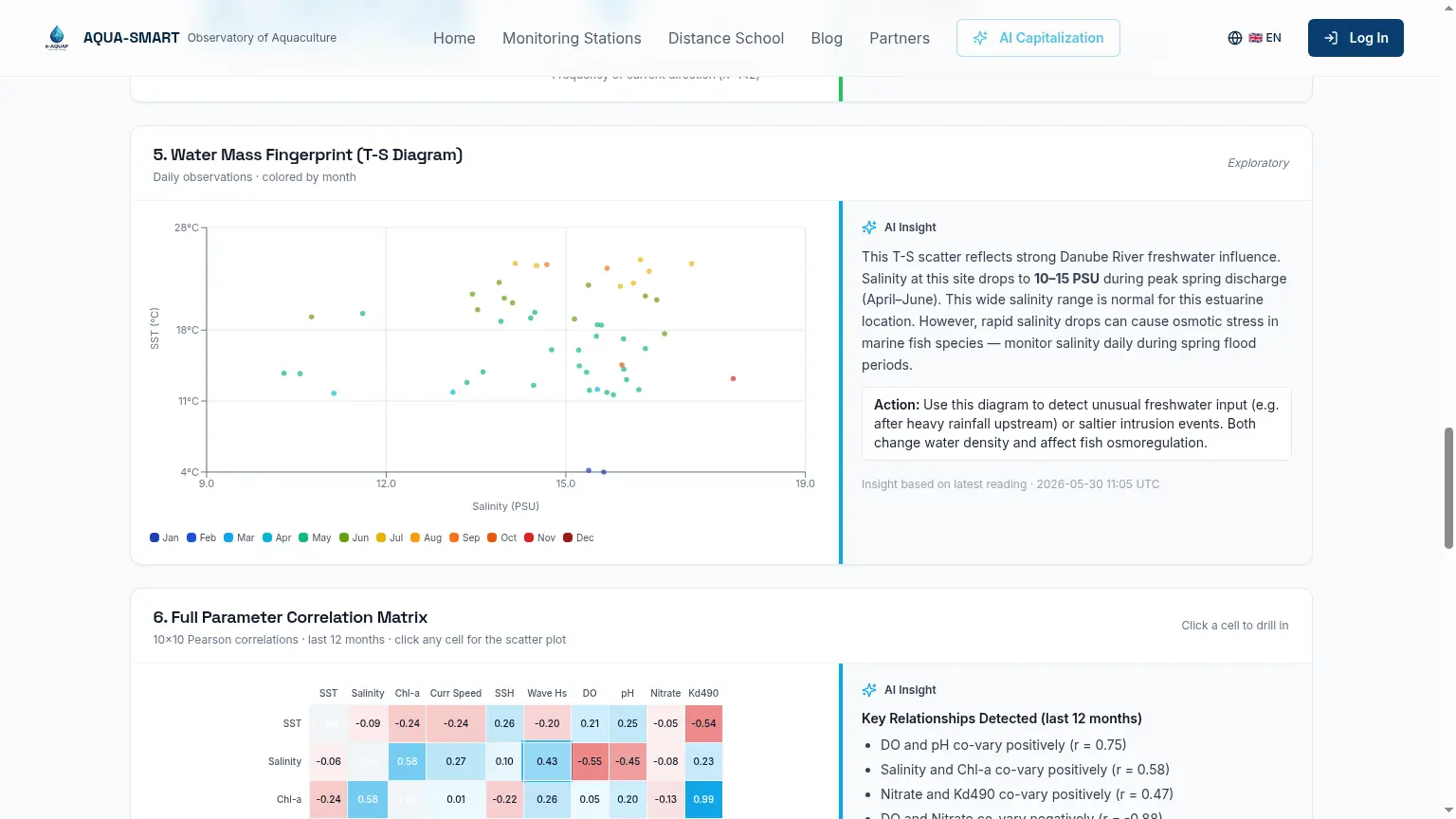Go to the Home page
The width and height of the screenshot is (1456, 819).
[454, 38]
